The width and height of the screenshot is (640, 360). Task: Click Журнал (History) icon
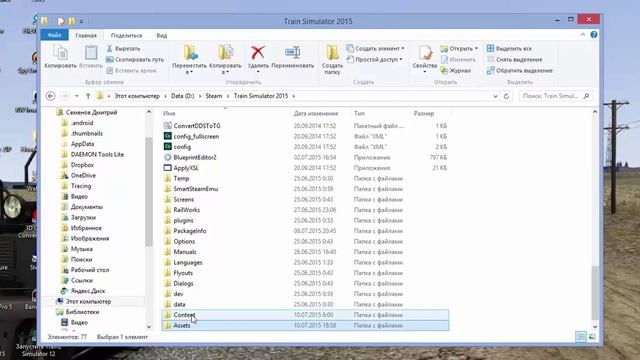pos(444,71)
